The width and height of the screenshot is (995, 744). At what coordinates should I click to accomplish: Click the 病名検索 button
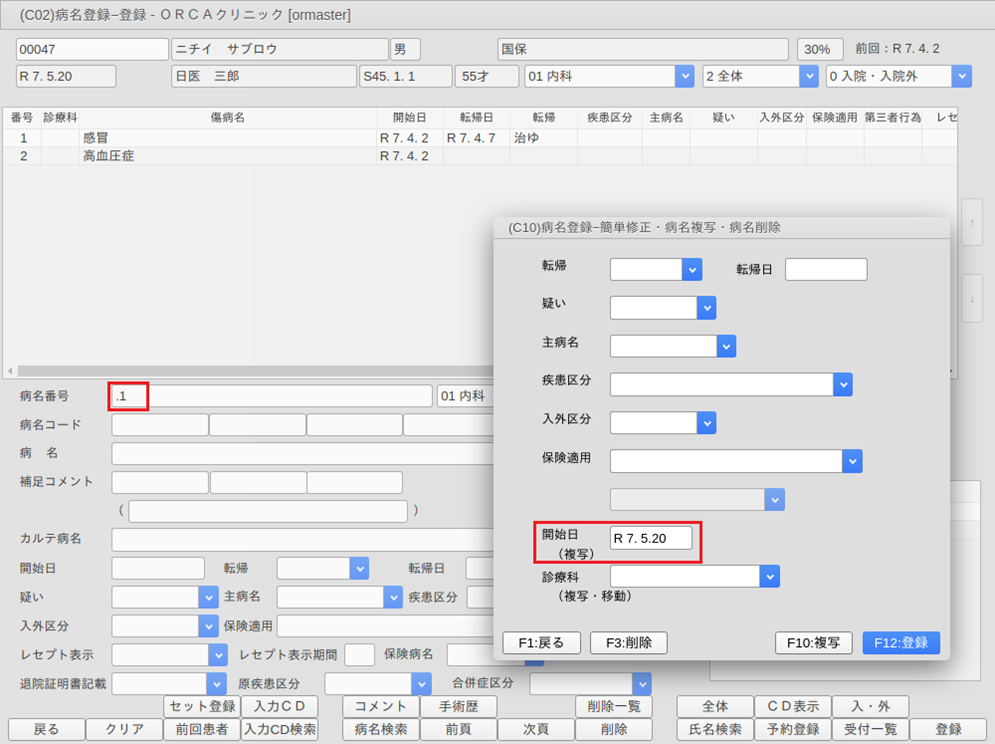tap(380, 729)
